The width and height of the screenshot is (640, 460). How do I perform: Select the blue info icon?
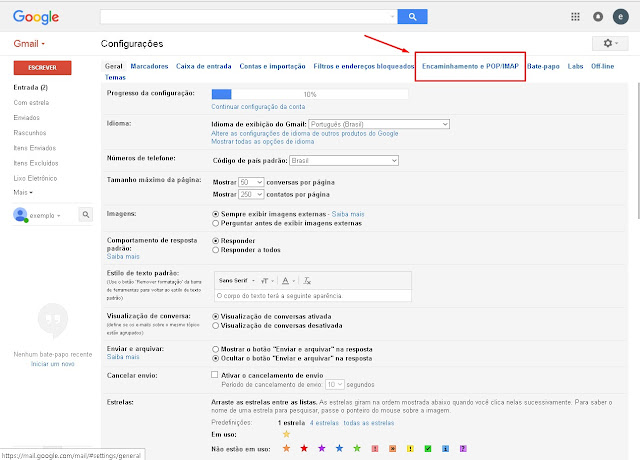[445, 449]
